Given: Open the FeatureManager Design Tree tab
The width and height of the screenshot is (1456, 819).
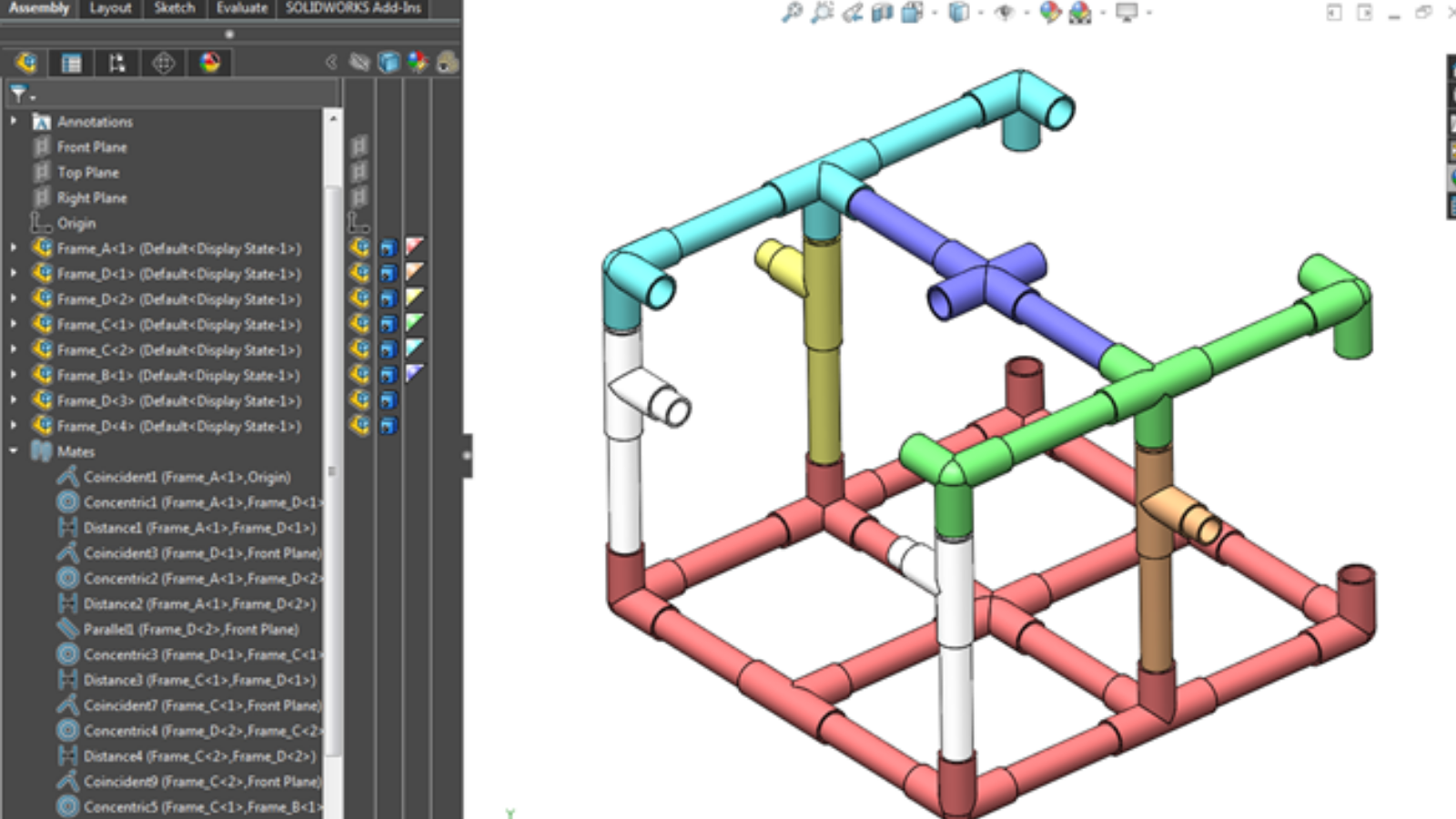Looking at the screenshot, I should 25,63.
